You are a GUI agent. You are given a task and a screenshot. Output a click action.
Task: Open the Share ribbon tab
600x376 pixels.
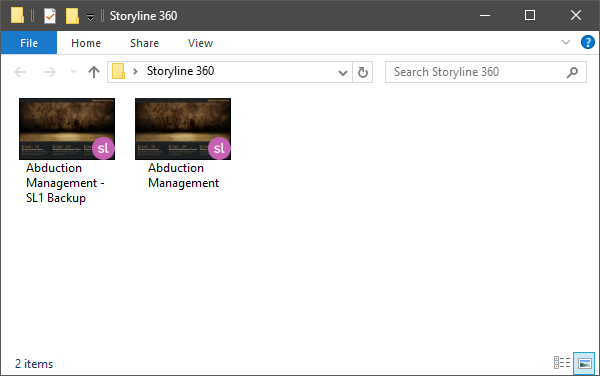click(144, 43)
